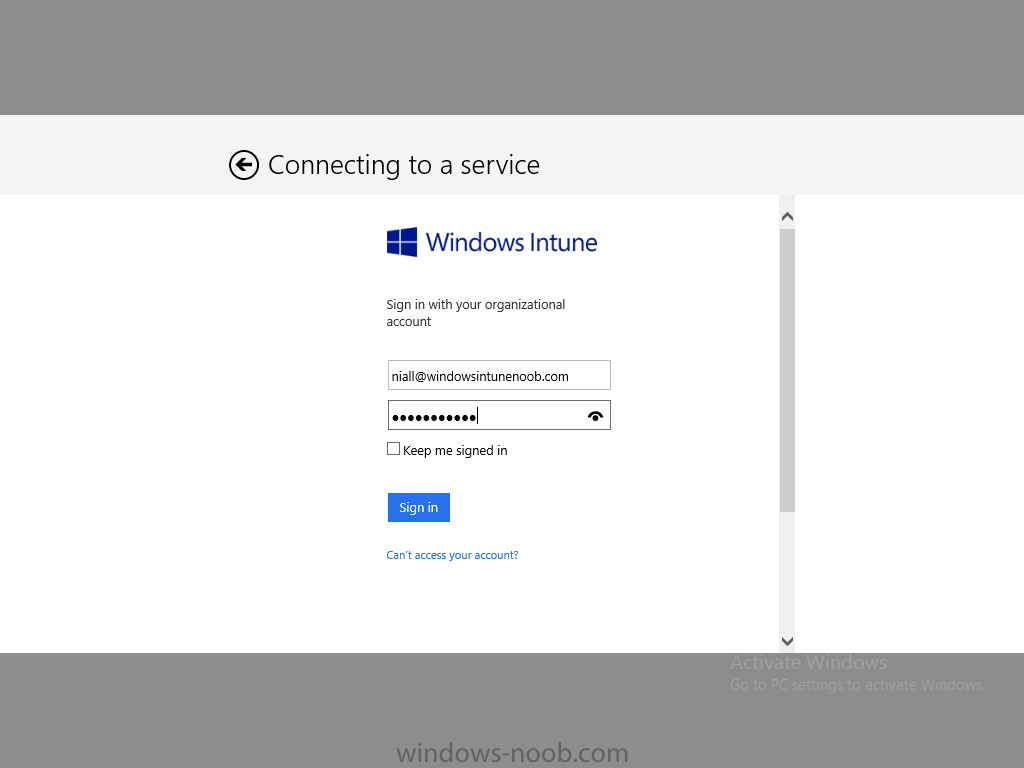Reveal password with the eye icon
Viewport: 1024px width, 768px height.
click(595, 416)
